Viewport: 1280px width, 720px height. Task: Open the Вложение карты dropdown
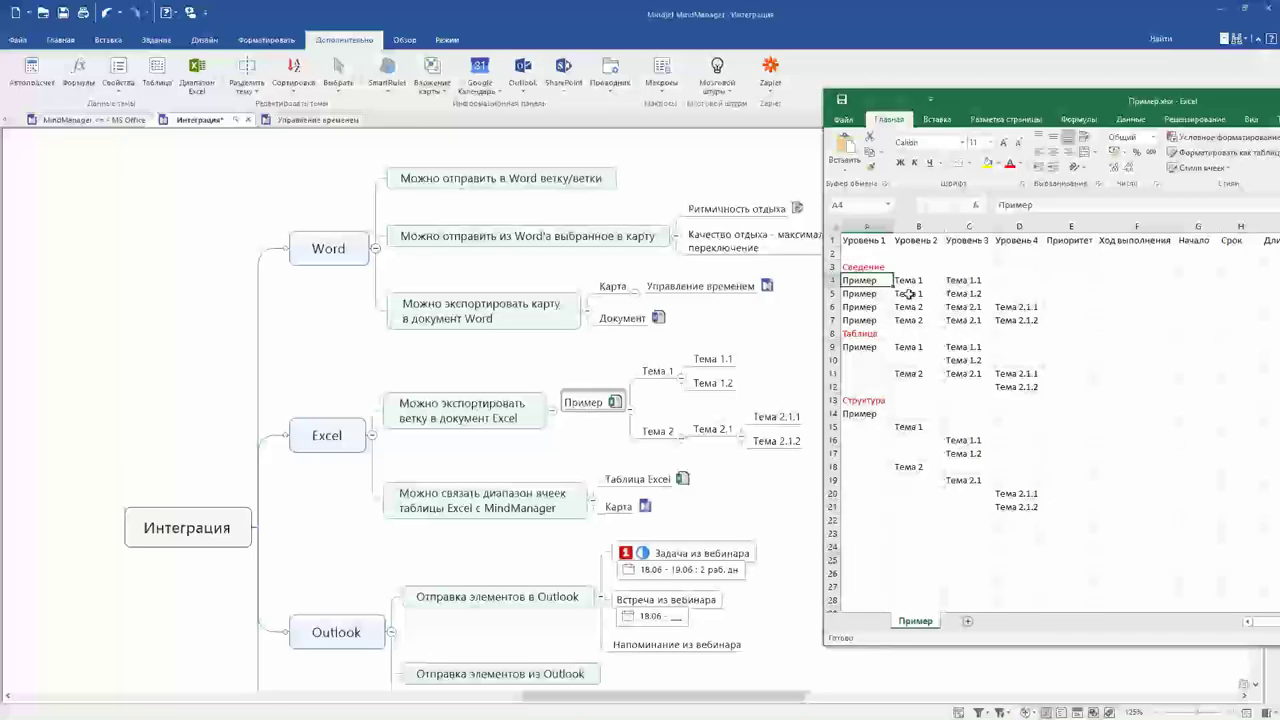[x=432, y=87]
